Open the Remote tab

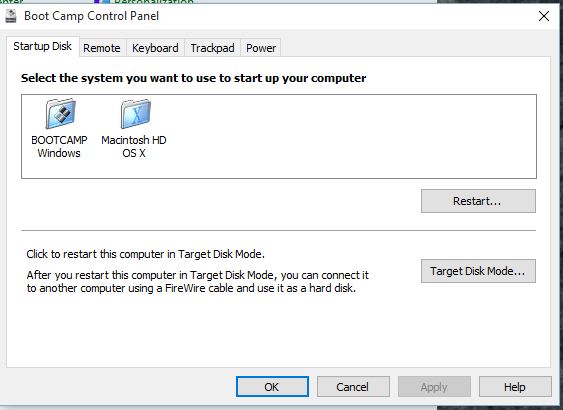point(102,48)
